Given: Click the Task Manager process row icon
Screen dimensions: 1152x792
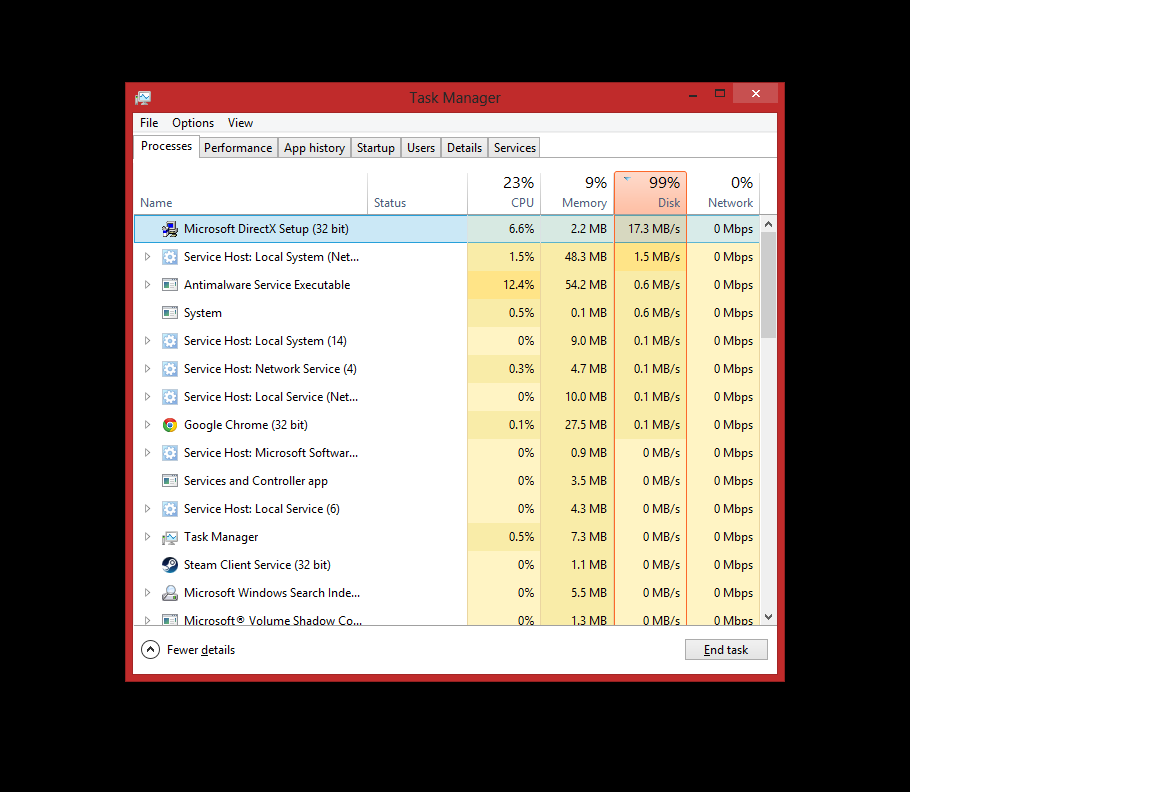Looking at the screenshot, I should point(170,537).
